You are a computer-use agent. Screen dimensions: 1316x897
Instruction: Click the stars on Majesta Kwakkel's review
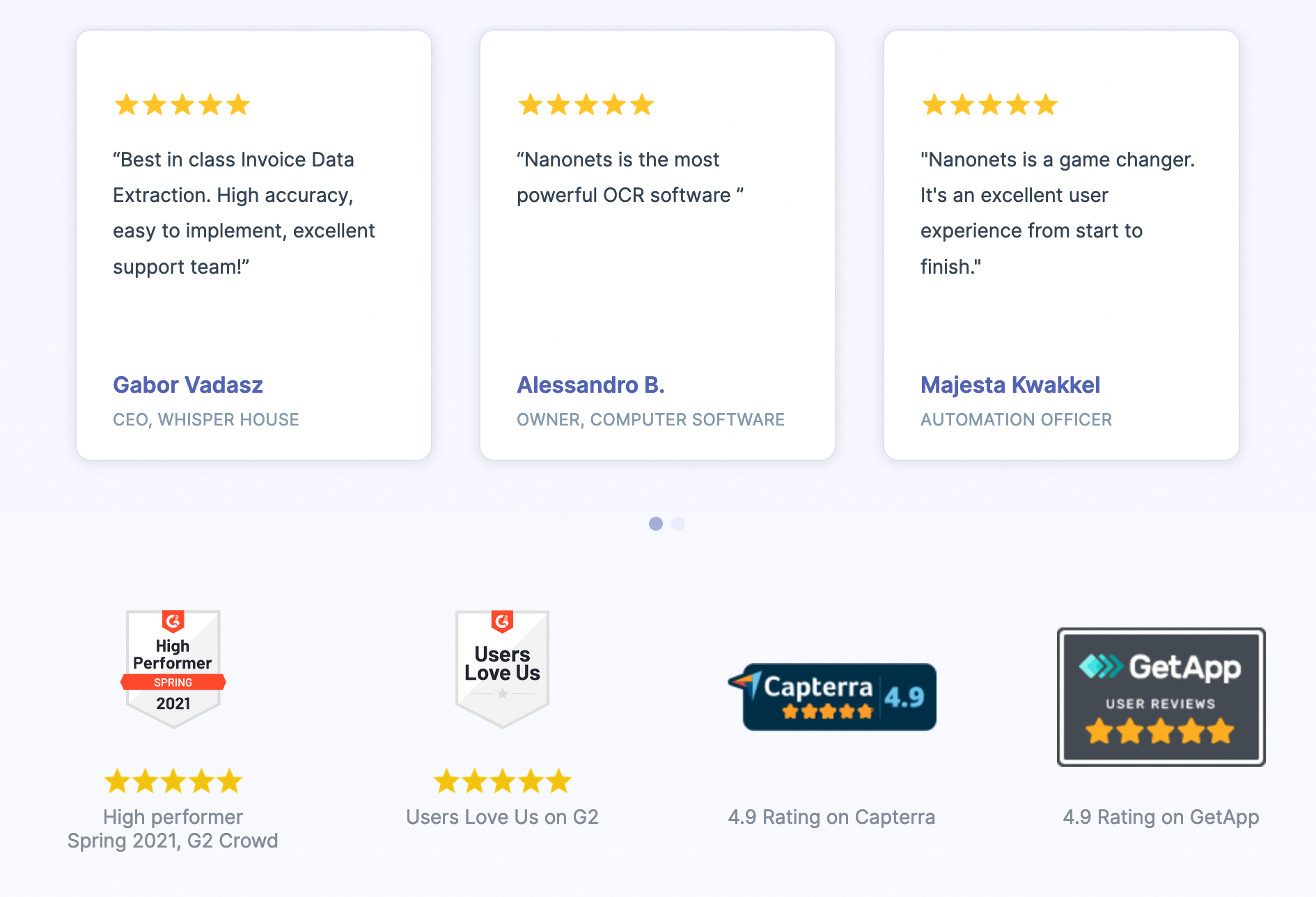click(x=989, y=105)
